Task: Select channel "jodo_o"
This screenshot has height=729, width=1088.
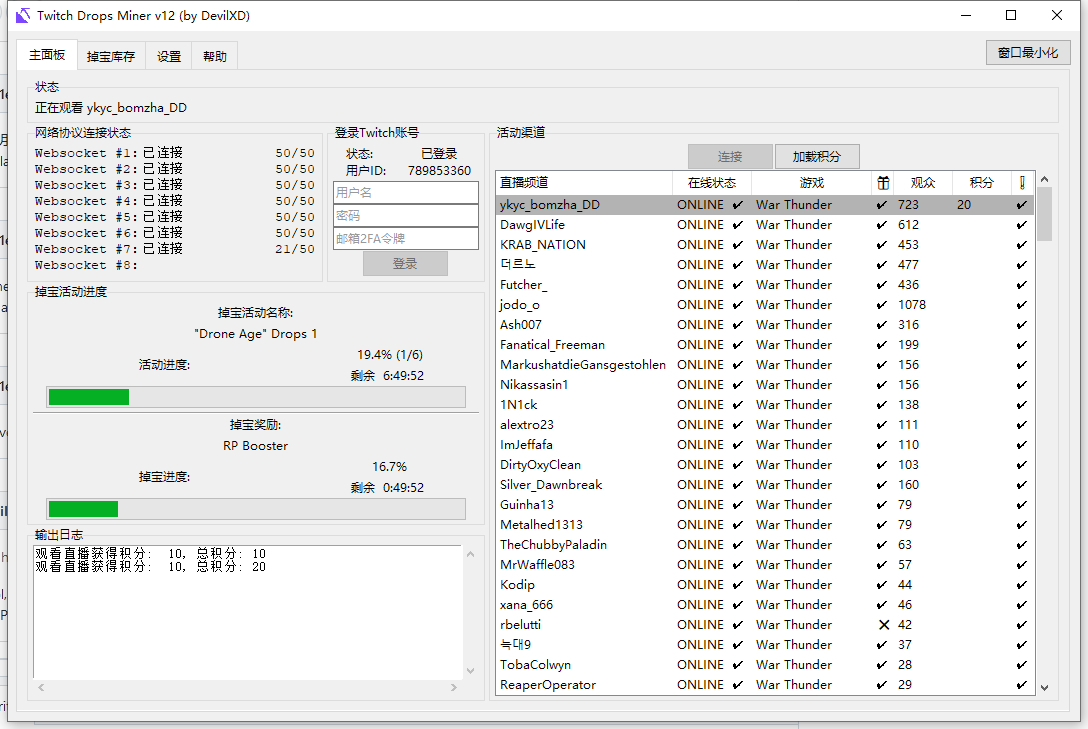Action: pos(765,305)
